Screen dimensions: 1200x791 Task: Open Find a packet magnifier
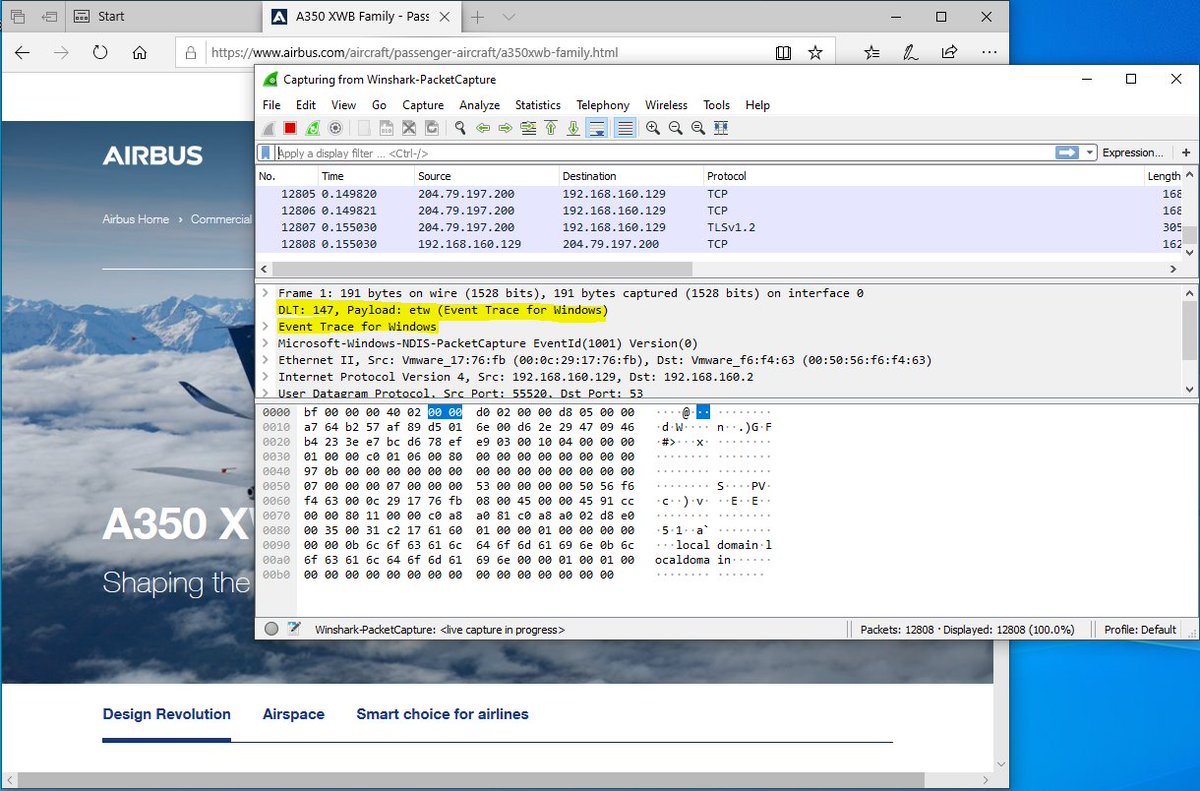coord(460,128)
